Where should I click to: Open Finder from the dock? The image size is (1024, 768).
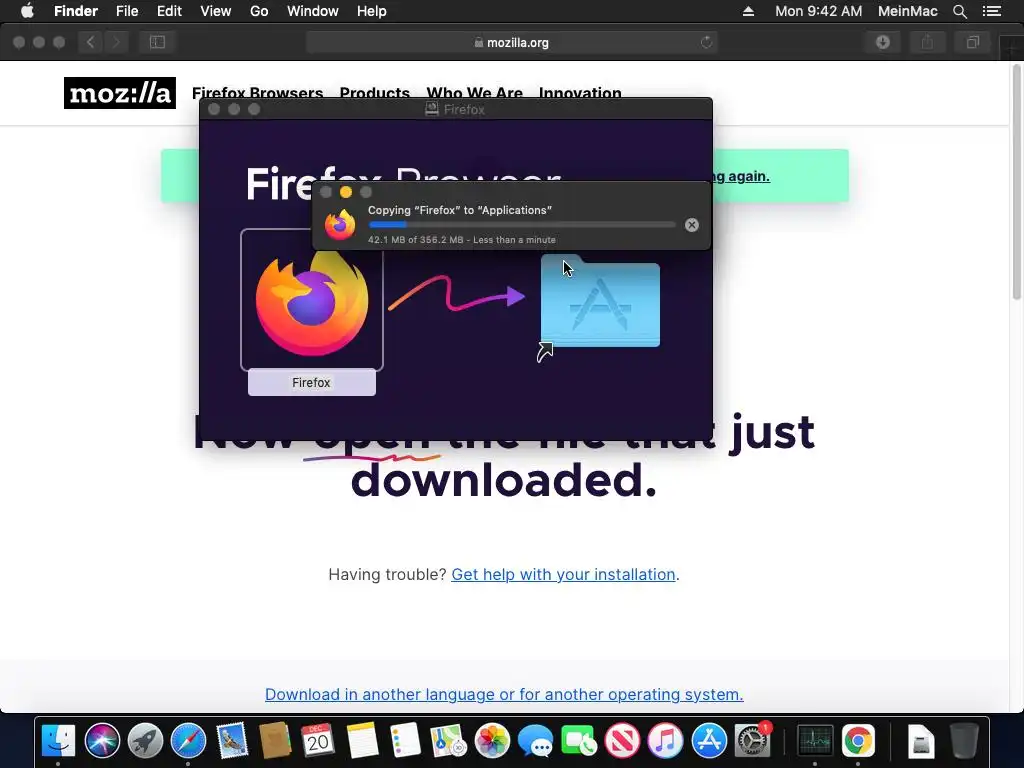tap(58, 741)
